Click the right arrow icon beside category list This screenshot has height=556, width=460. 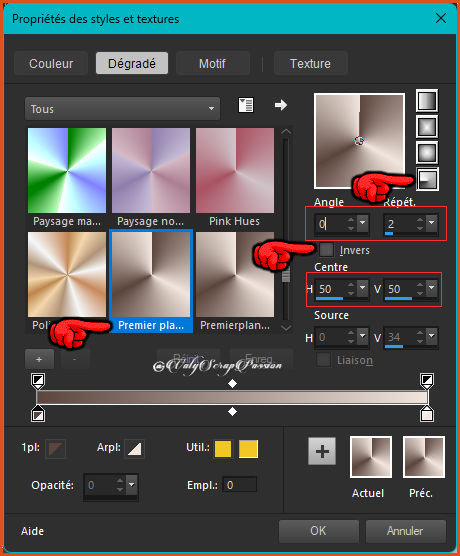pos(281,105)
